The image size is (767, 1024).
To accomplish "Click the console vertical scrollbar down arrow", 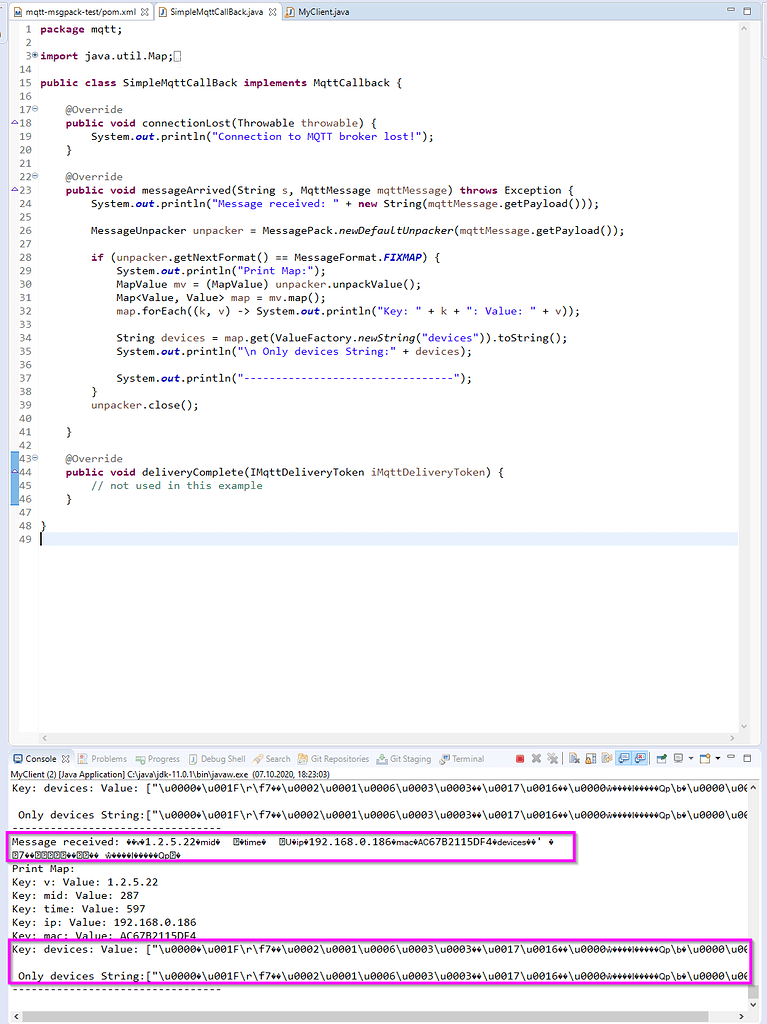I will [x=753, y=1004].
